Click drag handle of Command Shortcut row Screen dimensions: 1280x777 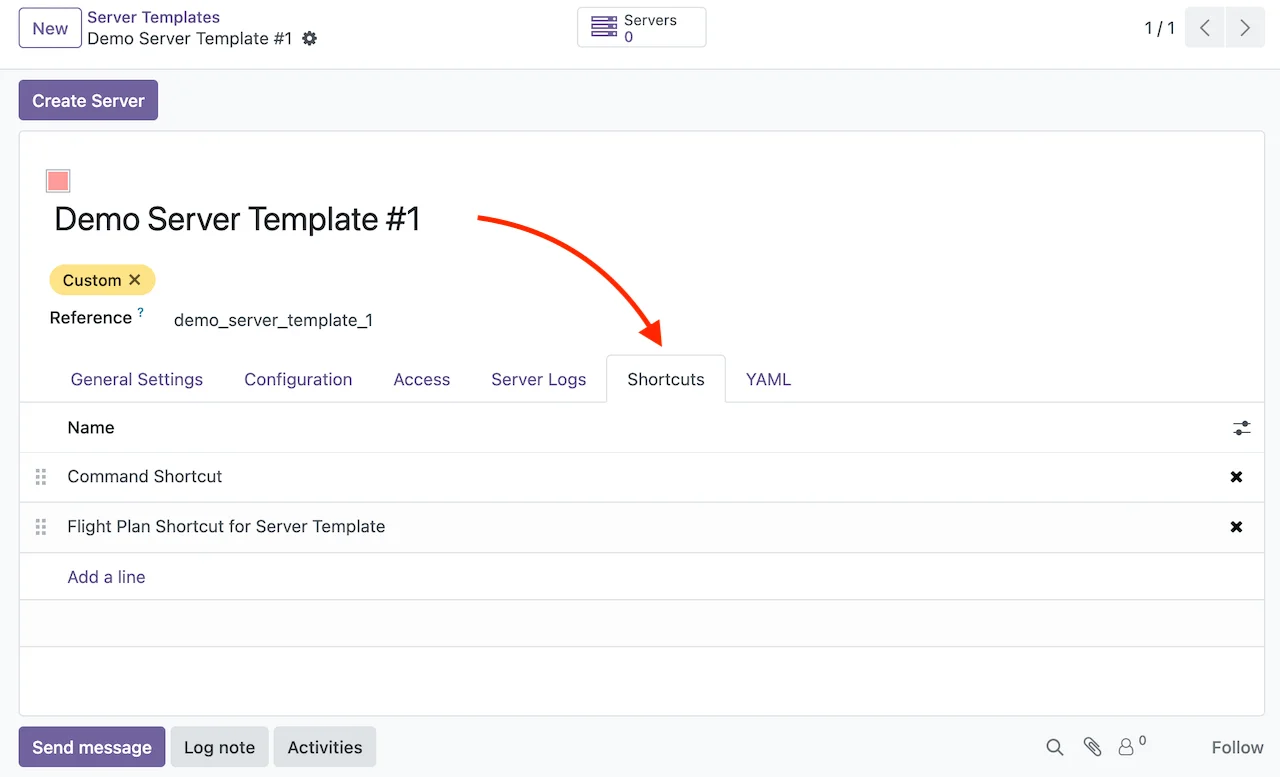click(41, 477)
